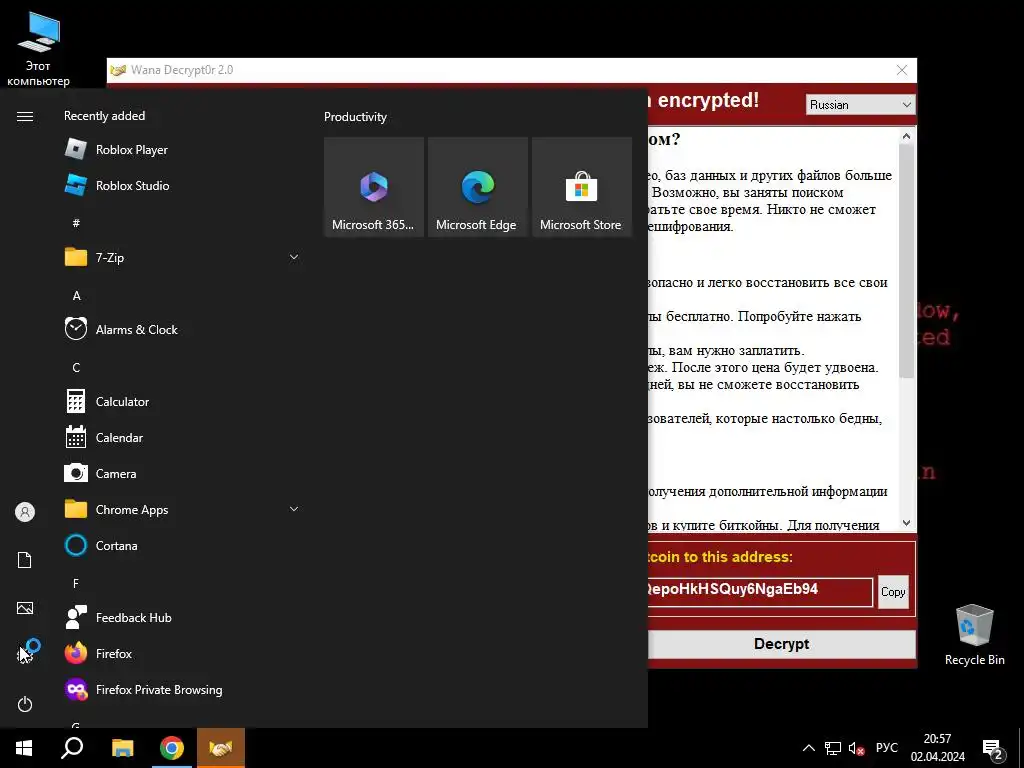The width and height of the screenshot is (1024, 768).
Task: Open Google Chrome from taskbar
Action: point(172,748)
